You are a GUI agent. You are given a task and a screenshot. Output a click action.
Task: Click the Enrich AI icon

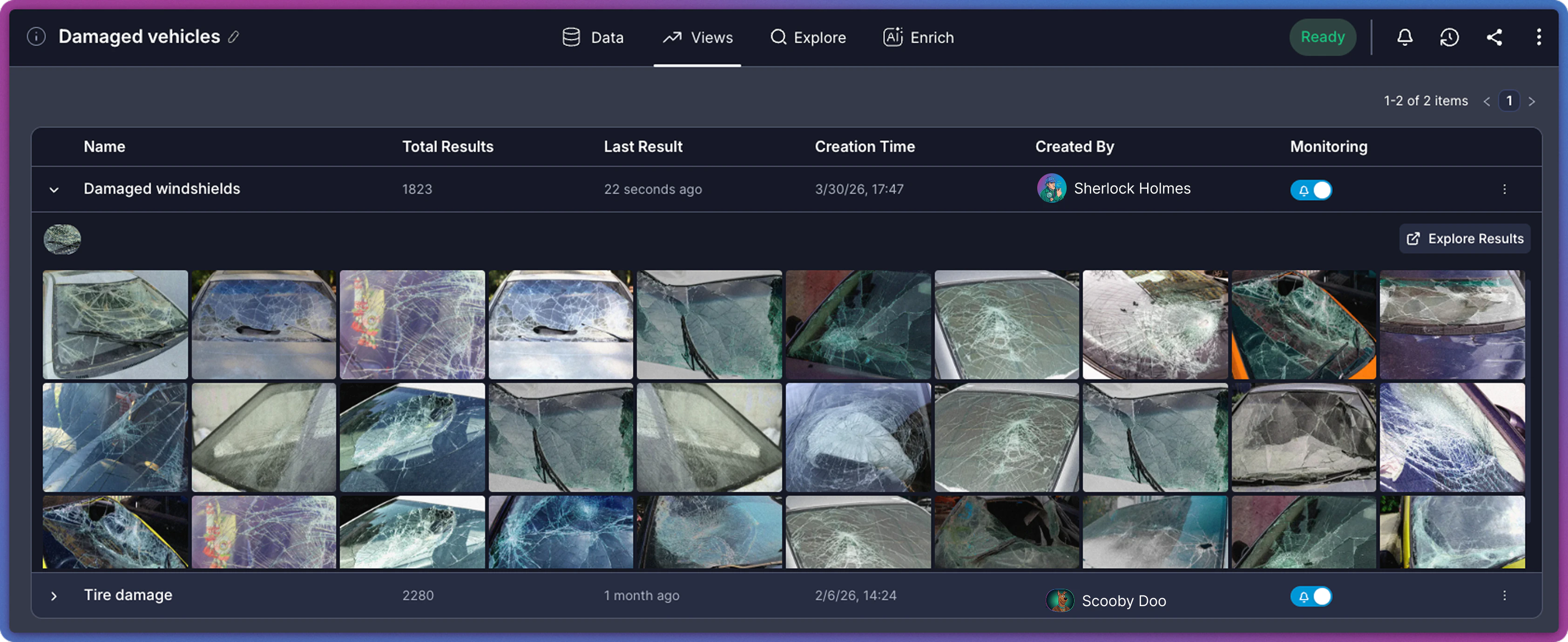point(892,36)
